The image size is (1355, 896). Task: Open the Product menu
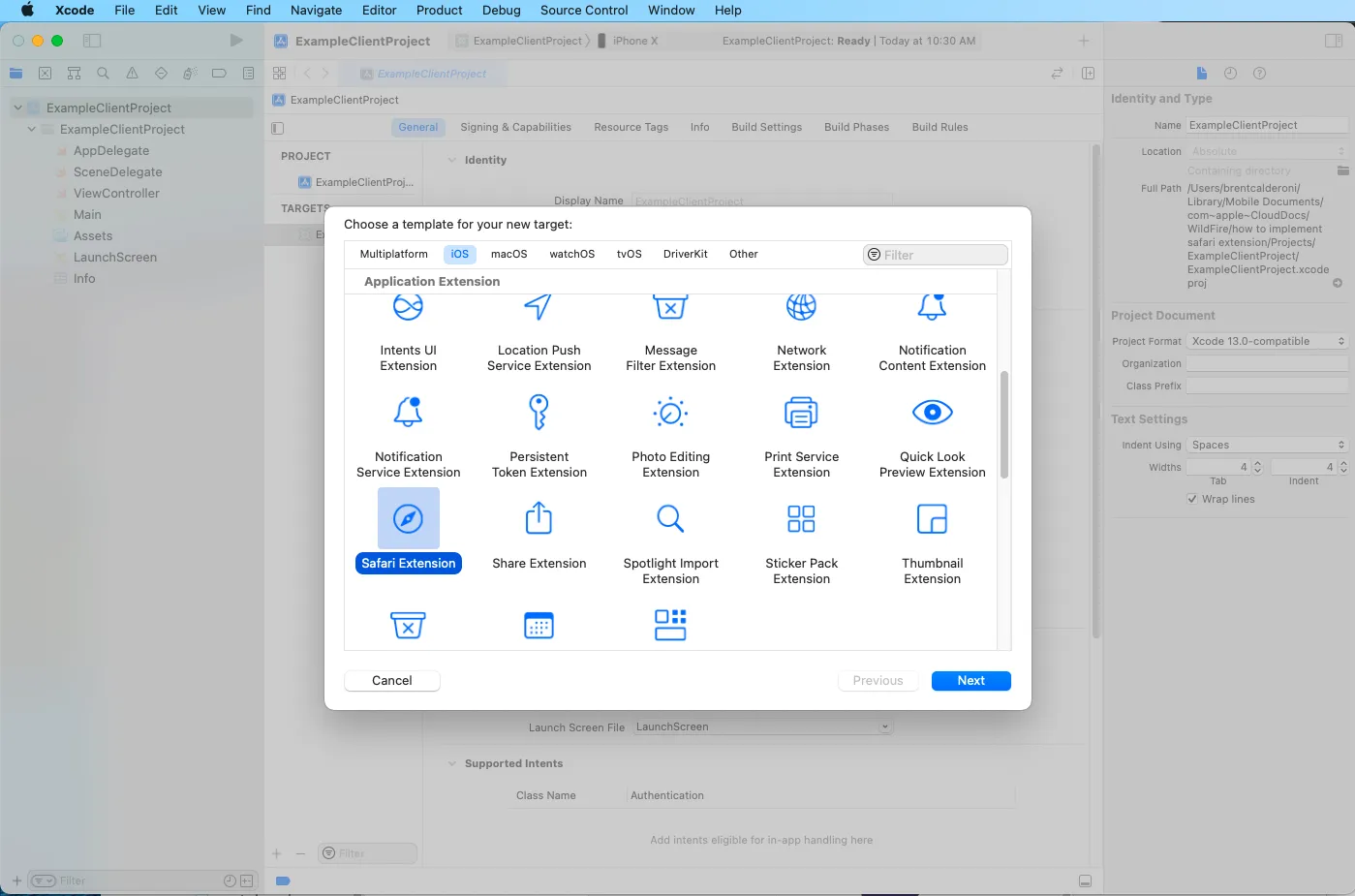(x=439, y=10)
